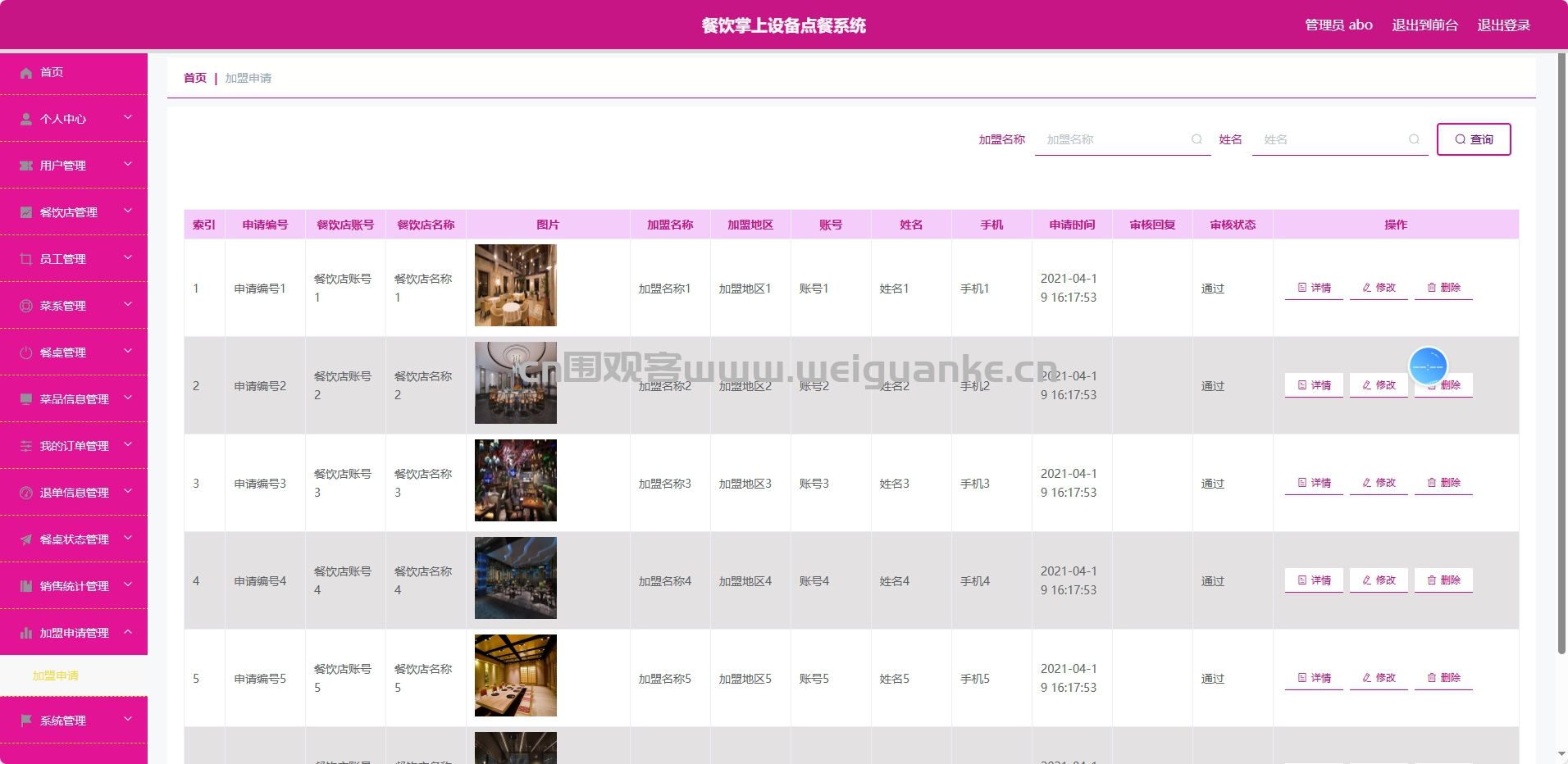Focus the 姓名 search input
The height and width of the screenshot is (764, 1568).
pyautogui.click(x=1340, y=139)
